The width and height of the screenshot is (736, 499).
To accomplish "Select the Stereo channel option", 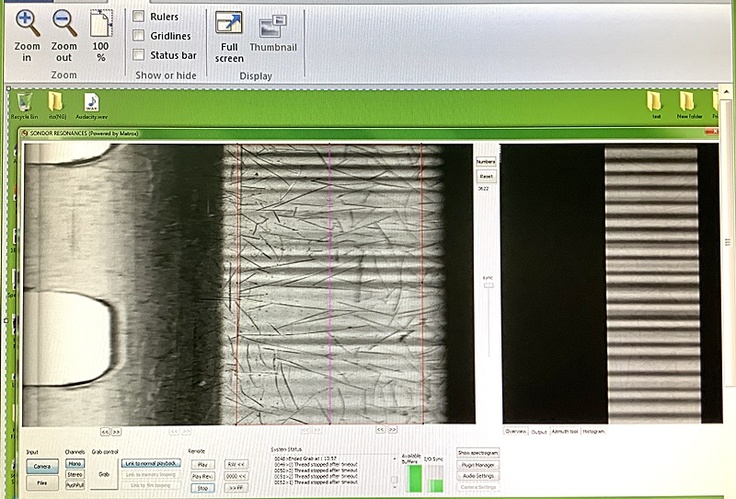I will (x=75, y=474).
